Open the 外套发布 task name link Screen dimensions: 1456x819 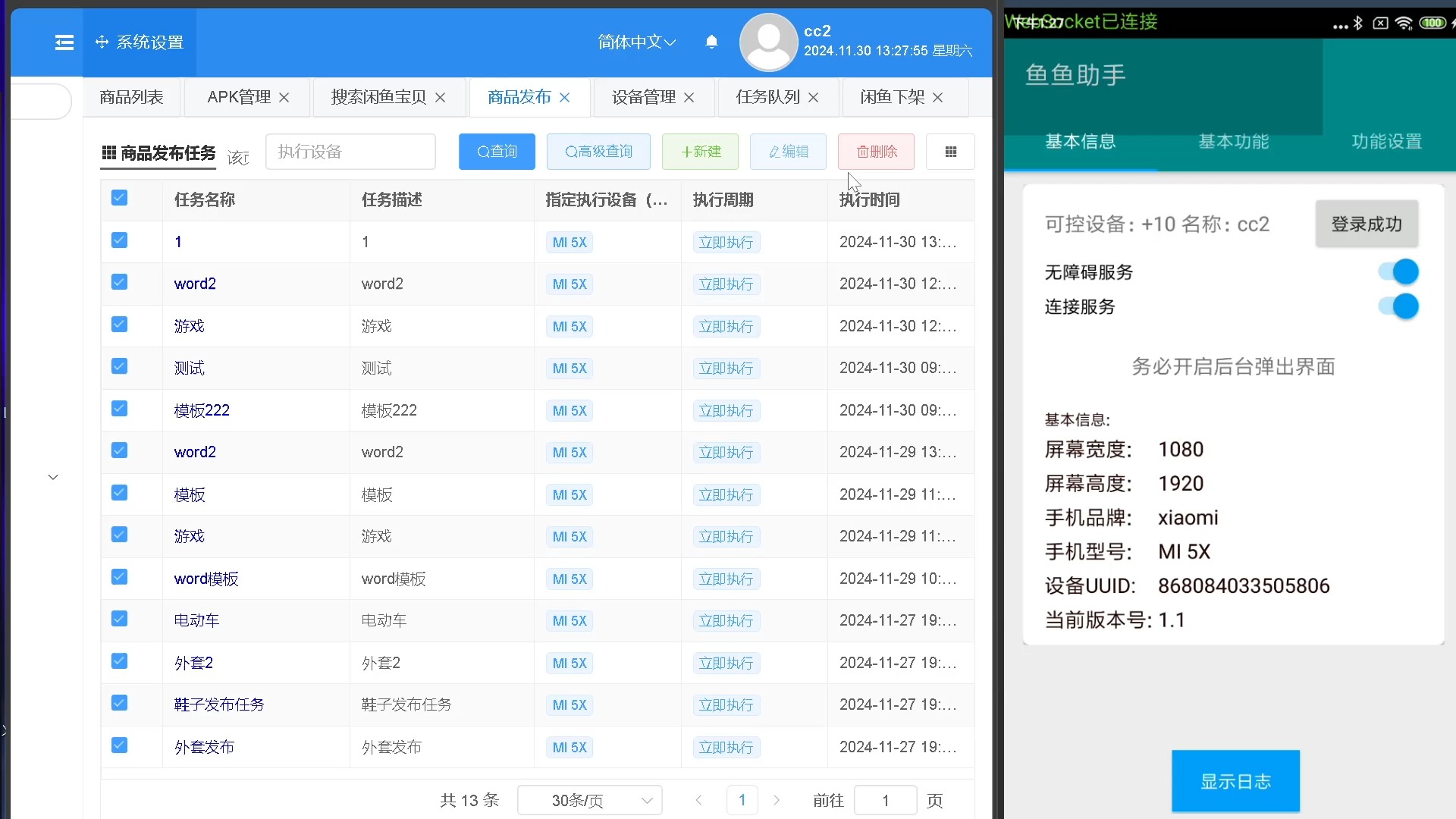[x=204, y=747]
